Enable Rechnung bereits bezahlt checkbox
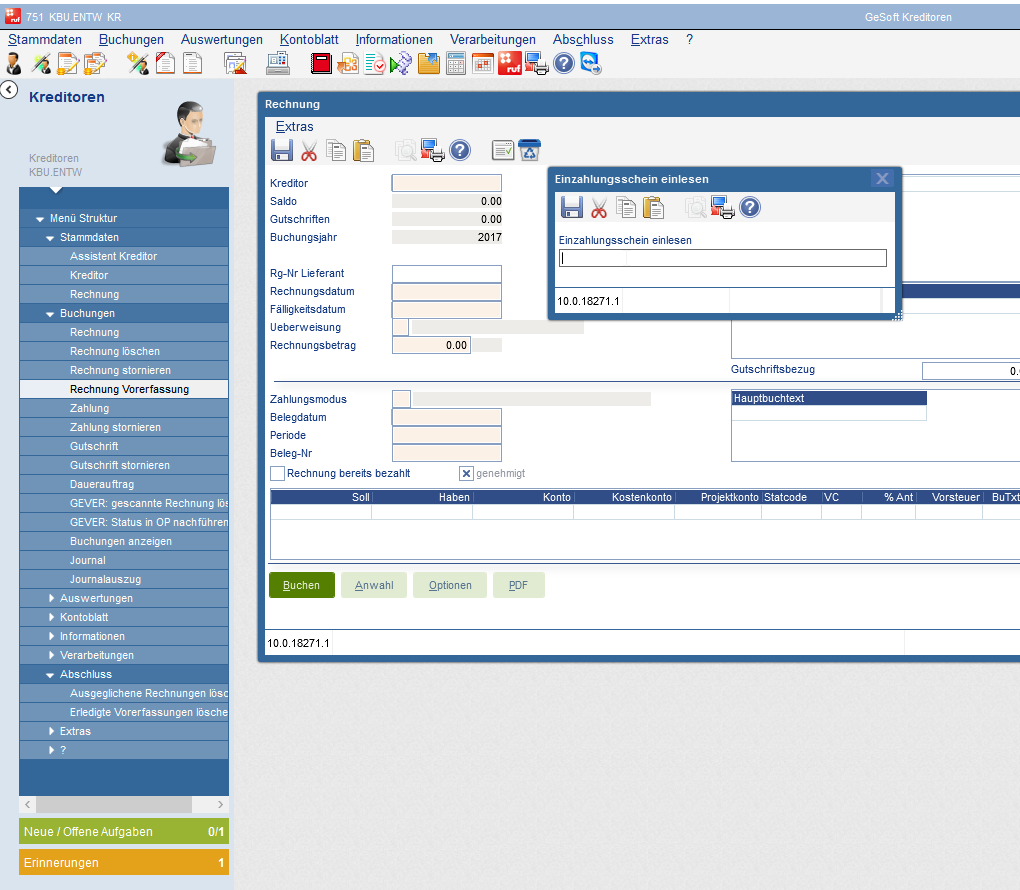Viewport: 1020px width, 890px height. [x=277, y=474]
